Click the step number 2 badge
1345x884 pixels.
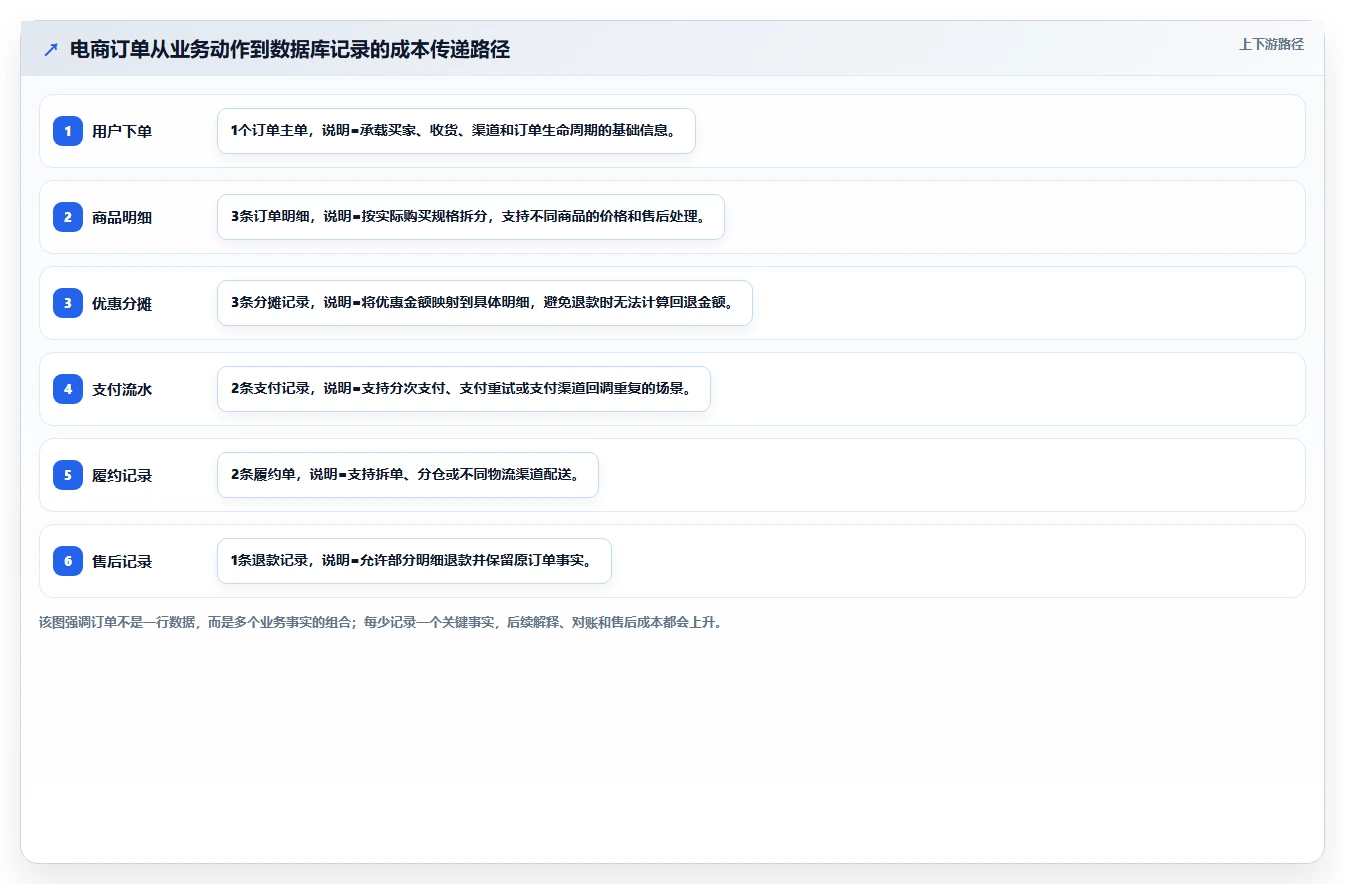(68, 217)
